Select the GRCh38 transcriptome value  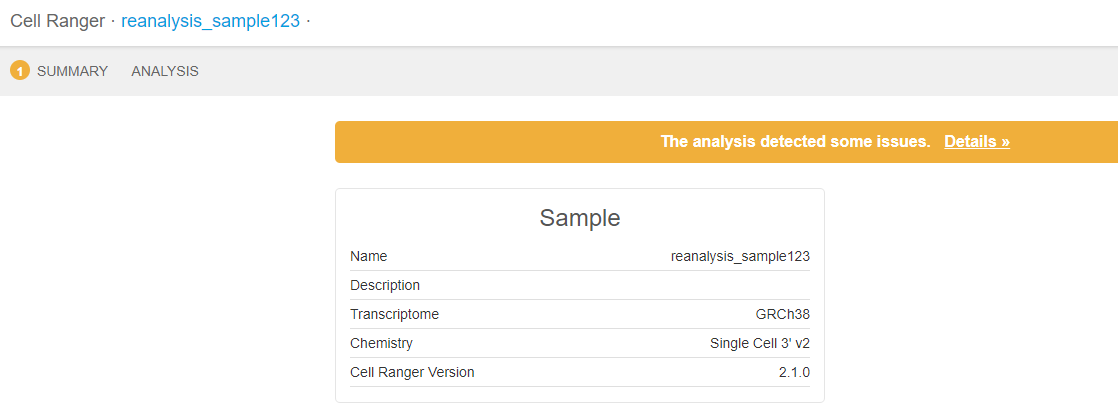(782, 314)
